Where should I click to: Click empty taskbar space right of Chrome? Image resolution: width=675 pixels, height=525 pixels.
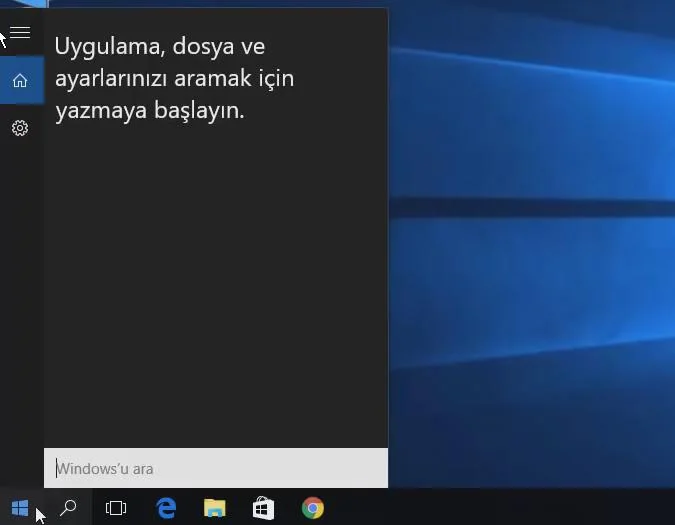point(500,508)
